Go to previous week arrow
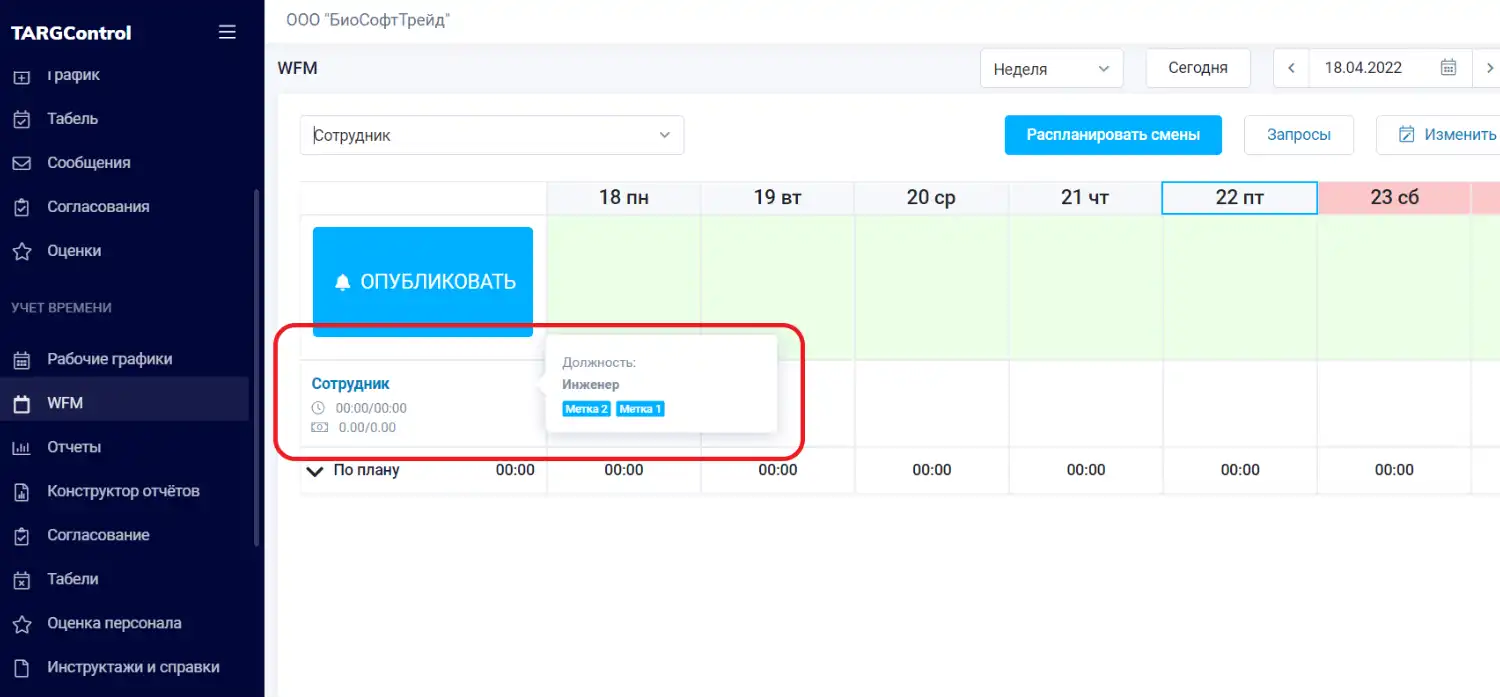This screenshot has width=1500, height=700. [1291, 68]
